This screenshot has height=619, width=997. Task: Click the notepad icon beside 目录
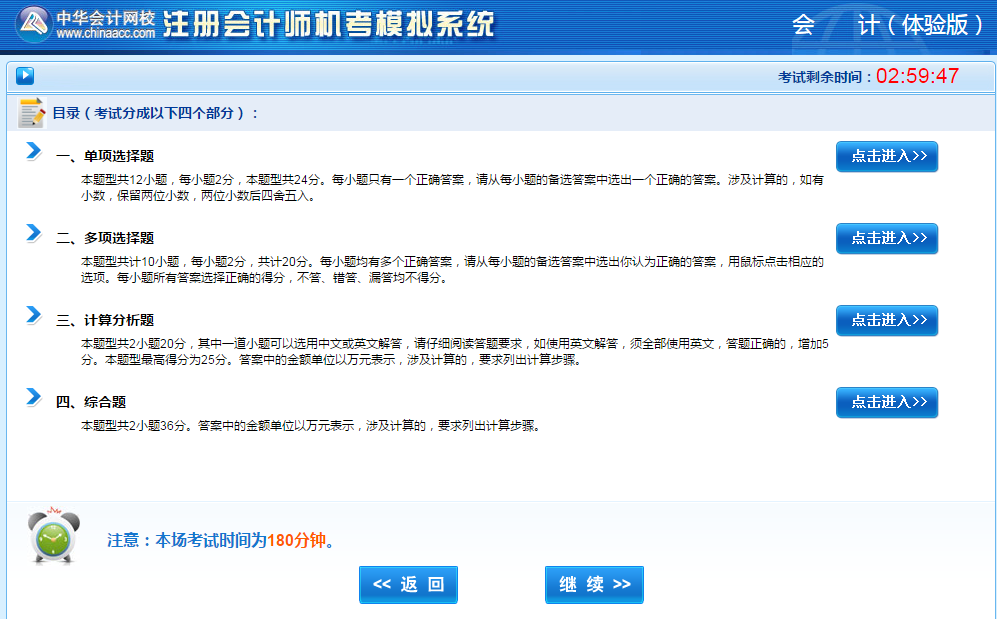(31, 113)
